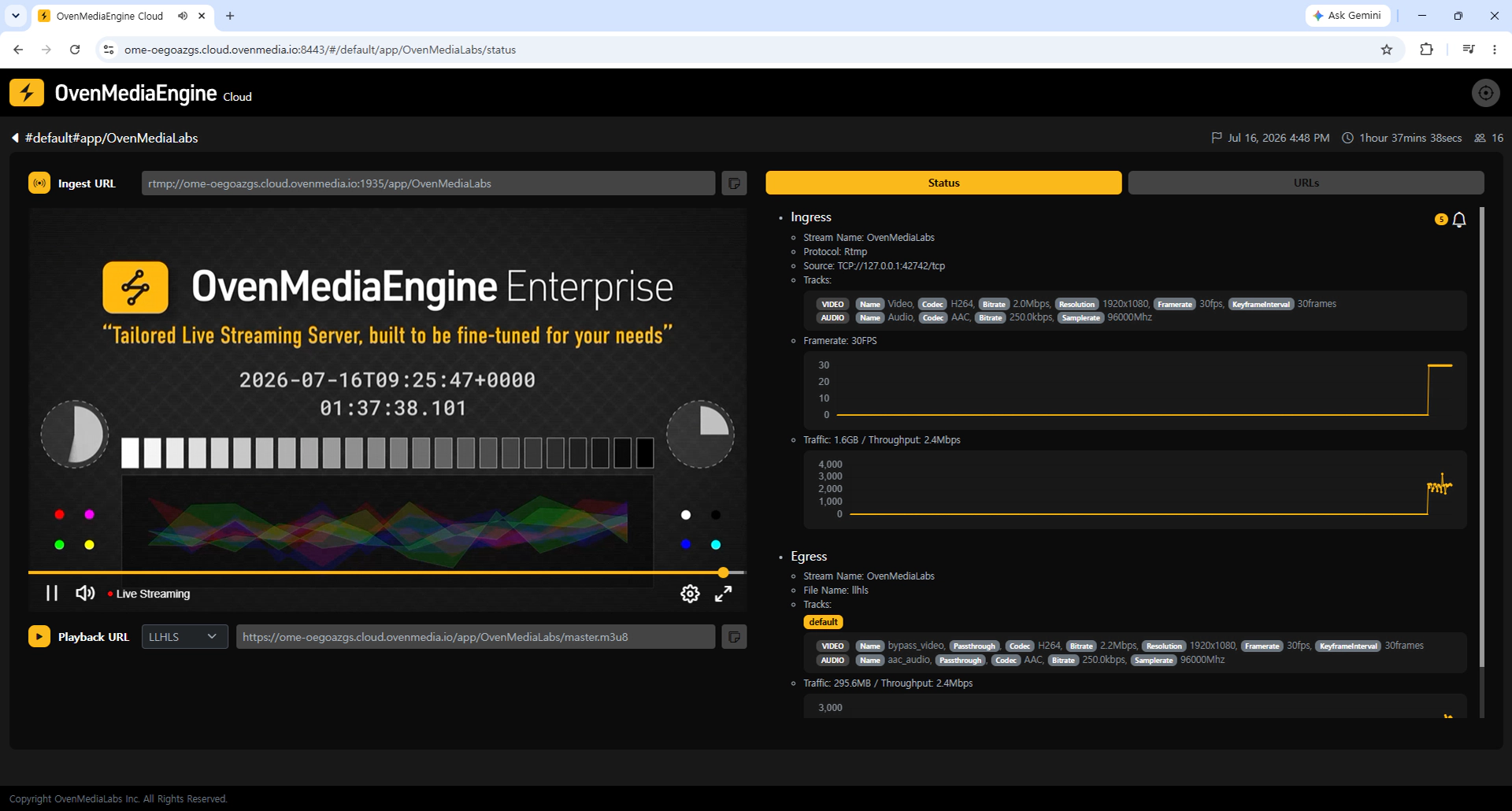Screen dimensions: 1512x811
Task: Click the viewer count icon
Action: (1480, 138)
